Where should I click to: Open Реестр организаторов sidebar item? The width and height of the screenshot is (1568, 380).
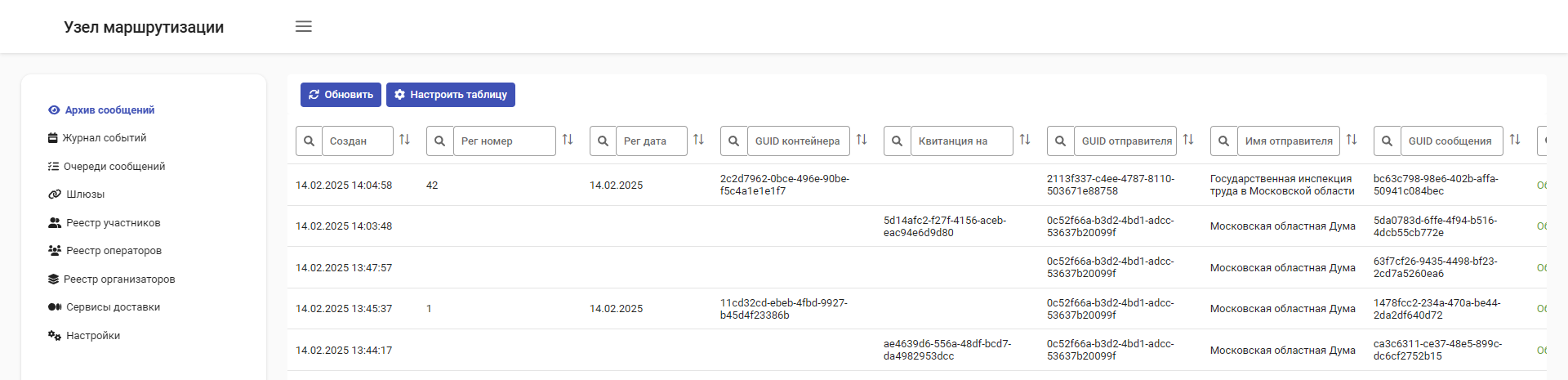point(111,279)
